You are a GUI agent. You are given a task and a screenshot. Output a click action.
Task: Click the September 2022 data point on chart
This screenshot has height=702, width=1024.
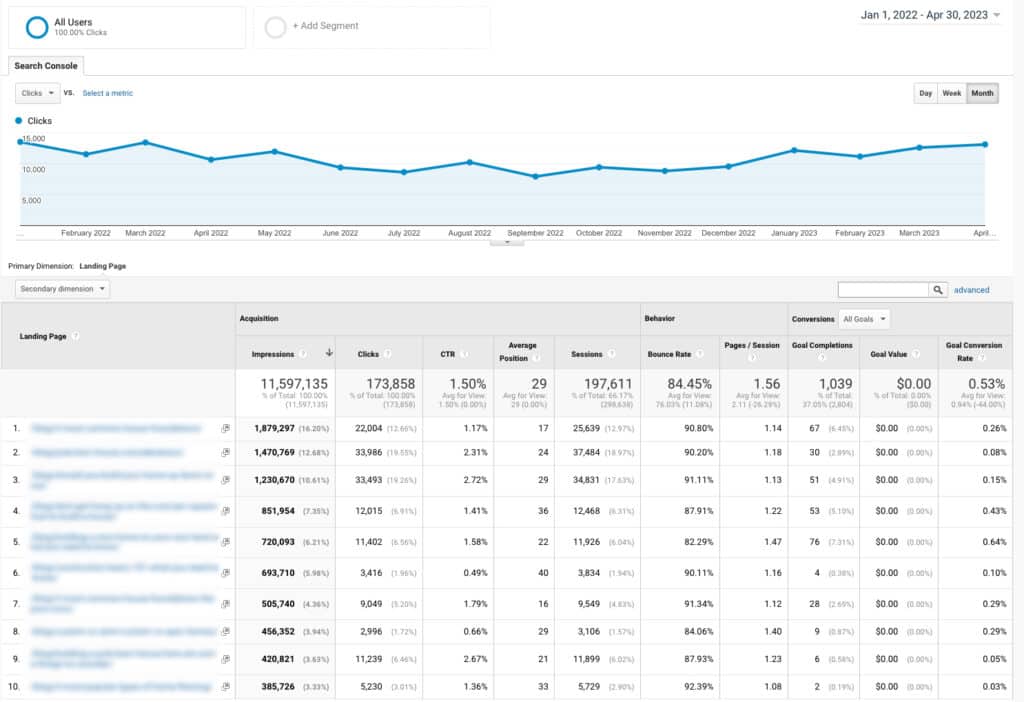(x=536, y=176)
